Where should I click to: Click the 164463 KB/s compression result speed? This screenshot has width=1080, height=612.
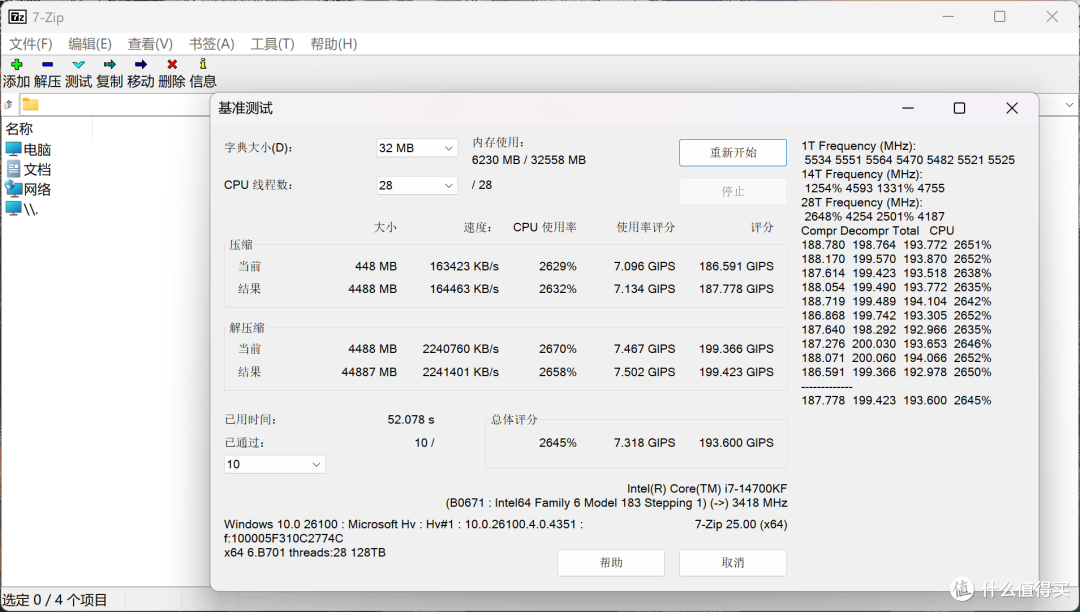[x=464, y=289]
